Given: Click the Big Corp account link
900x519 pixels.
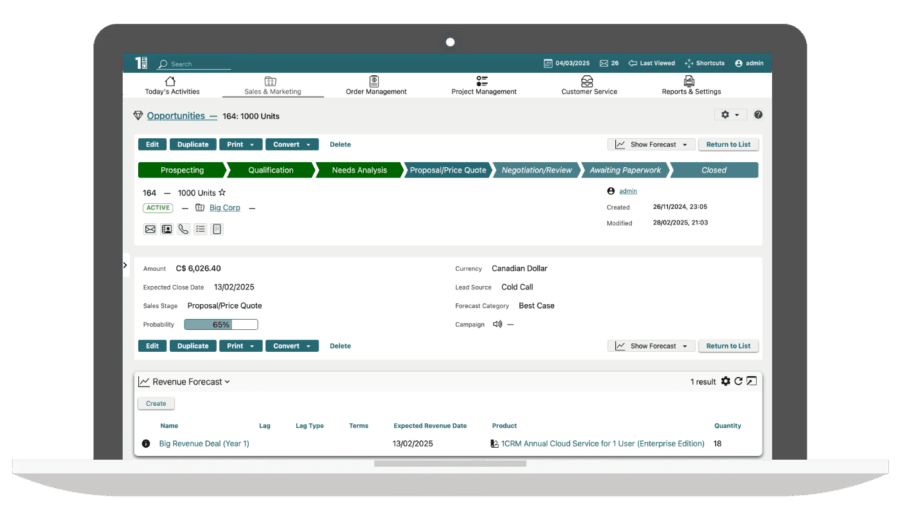Looking at the screenshot, I should point(224,208).
